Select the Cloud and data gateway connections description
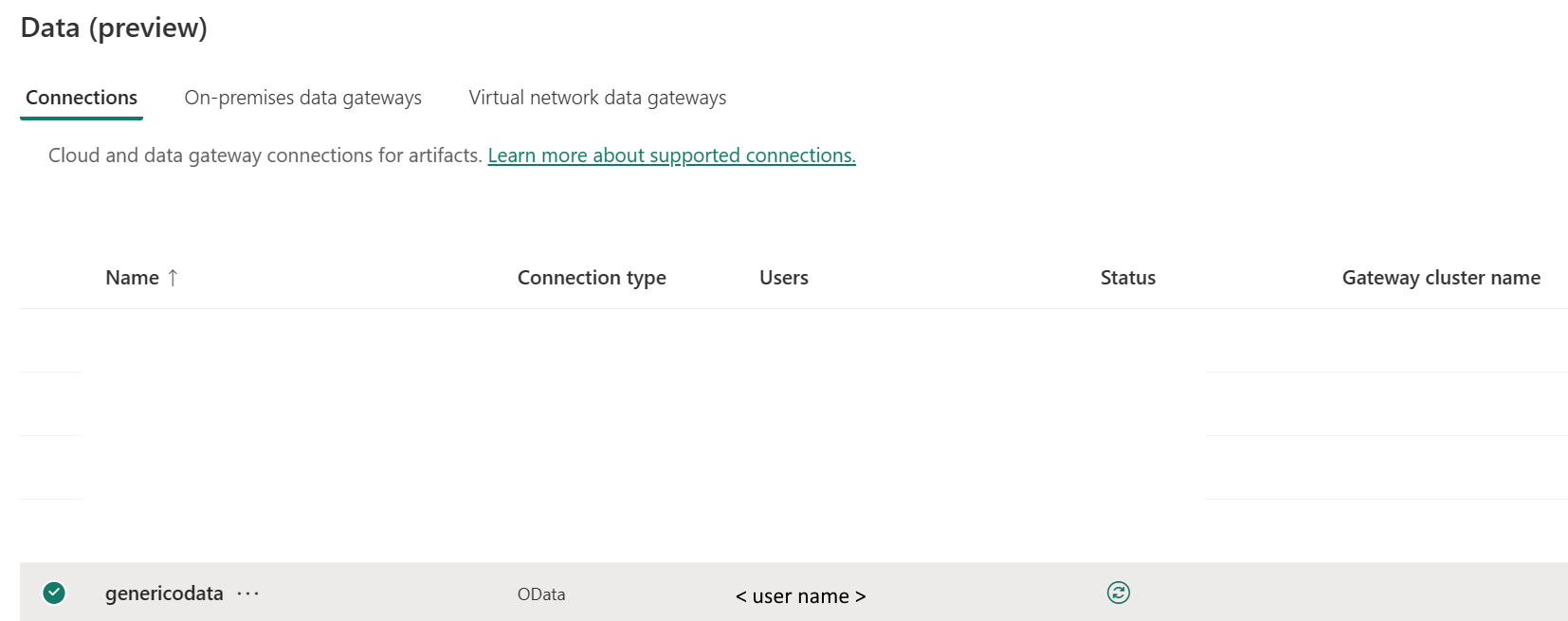 [x=265, y=155]
